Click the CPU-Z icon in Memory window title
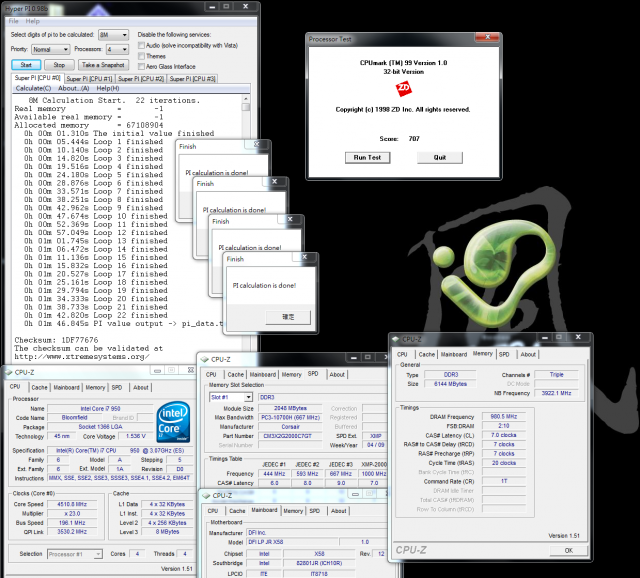The height and width of the screenshot is (578, 640). 396,339
